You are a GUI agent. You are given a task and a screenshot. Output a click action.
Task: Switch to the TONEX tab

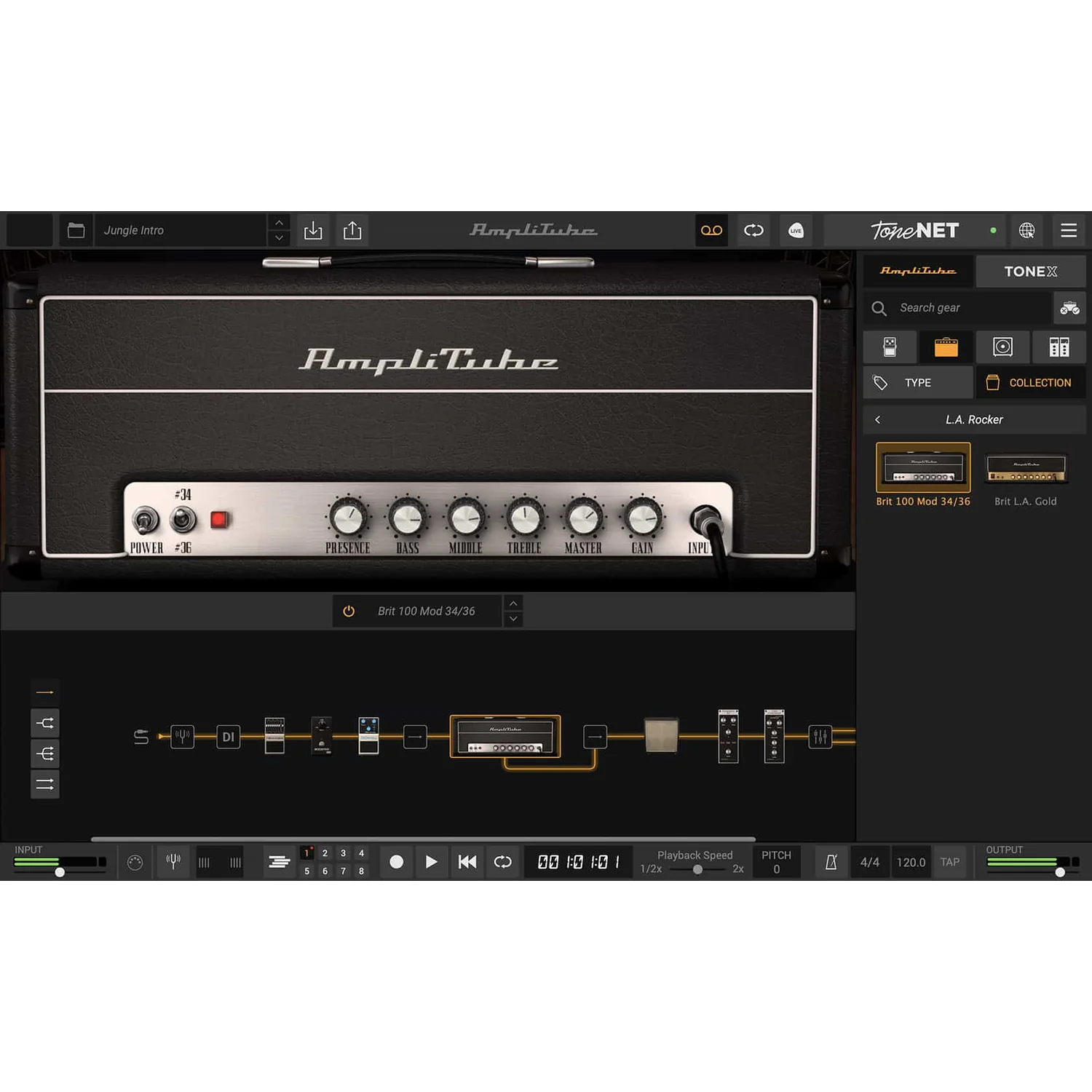1031,272
